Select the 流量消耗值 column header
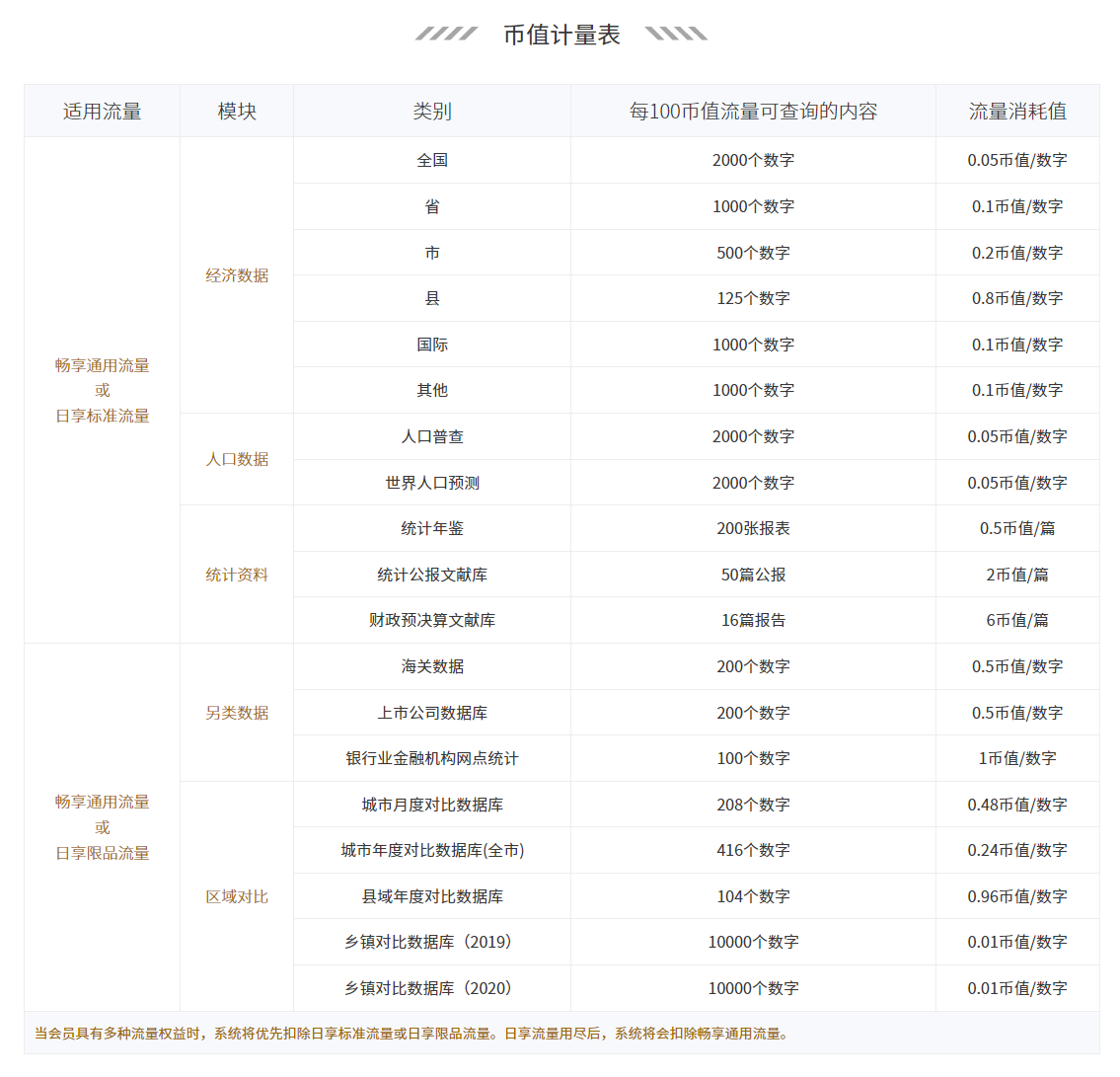The width and height of the screenshot is (1120, 1077). (x=1017, y=112)
